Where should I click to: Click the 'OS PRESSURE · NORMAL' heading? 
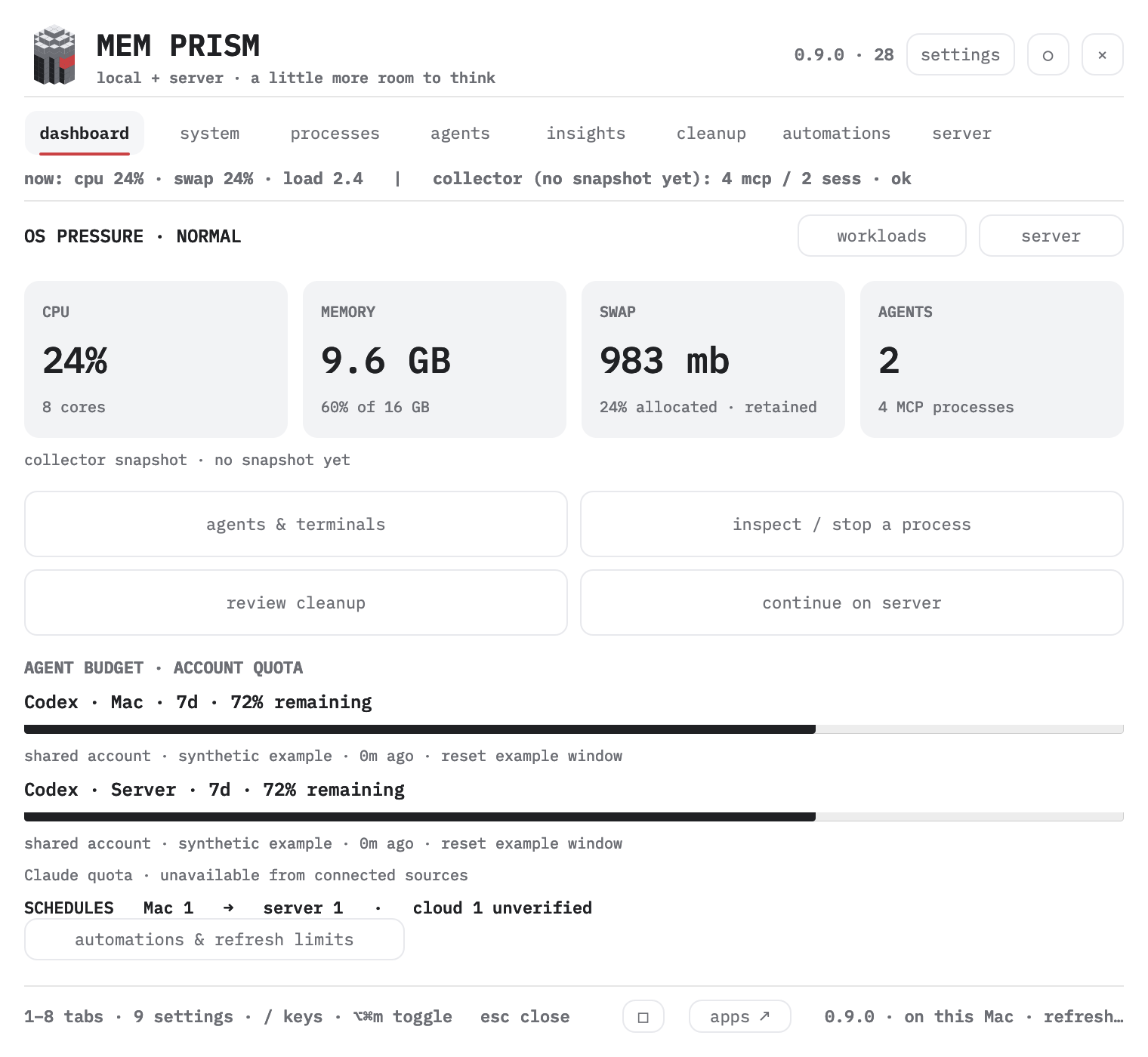tap(133, 236)
